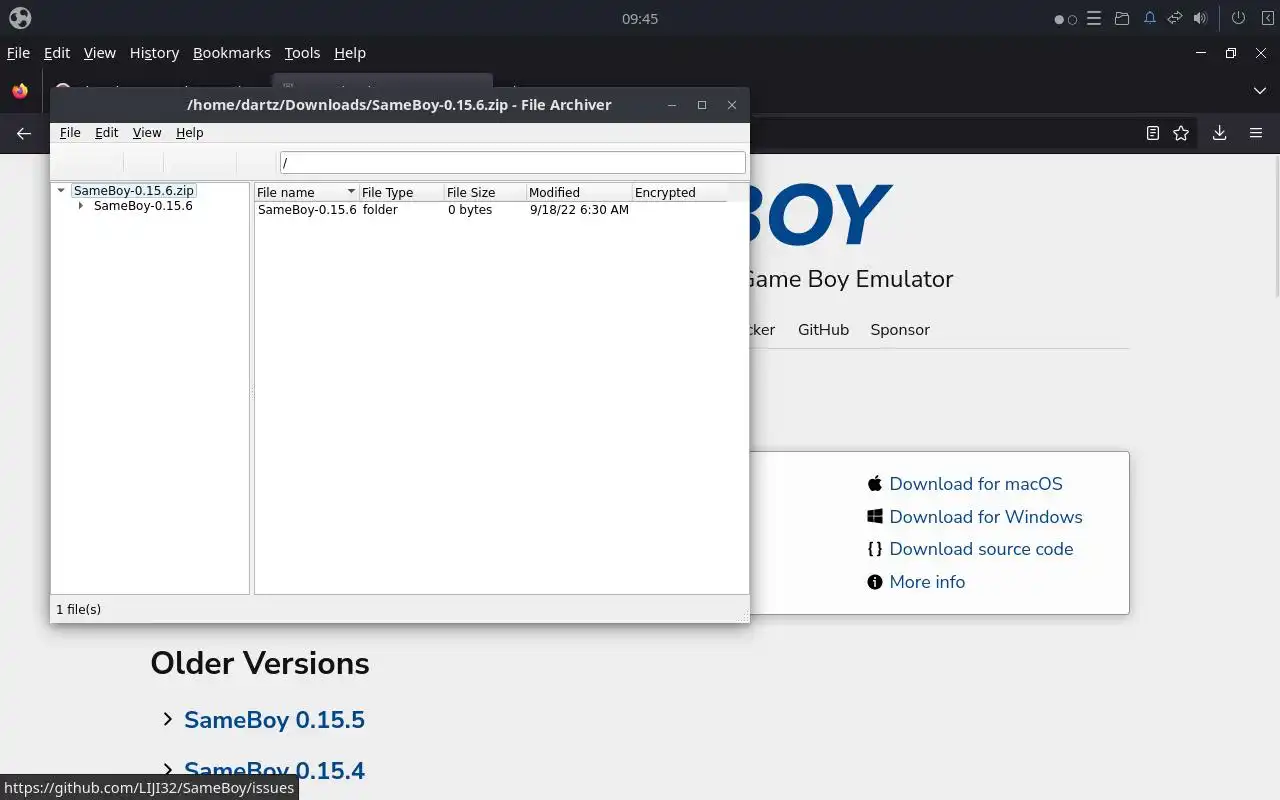This screenshot has height=800, width=1280.
Task: Expand the SameBoy-0.15.6 folder in the tree
Action: click(80, 206)
